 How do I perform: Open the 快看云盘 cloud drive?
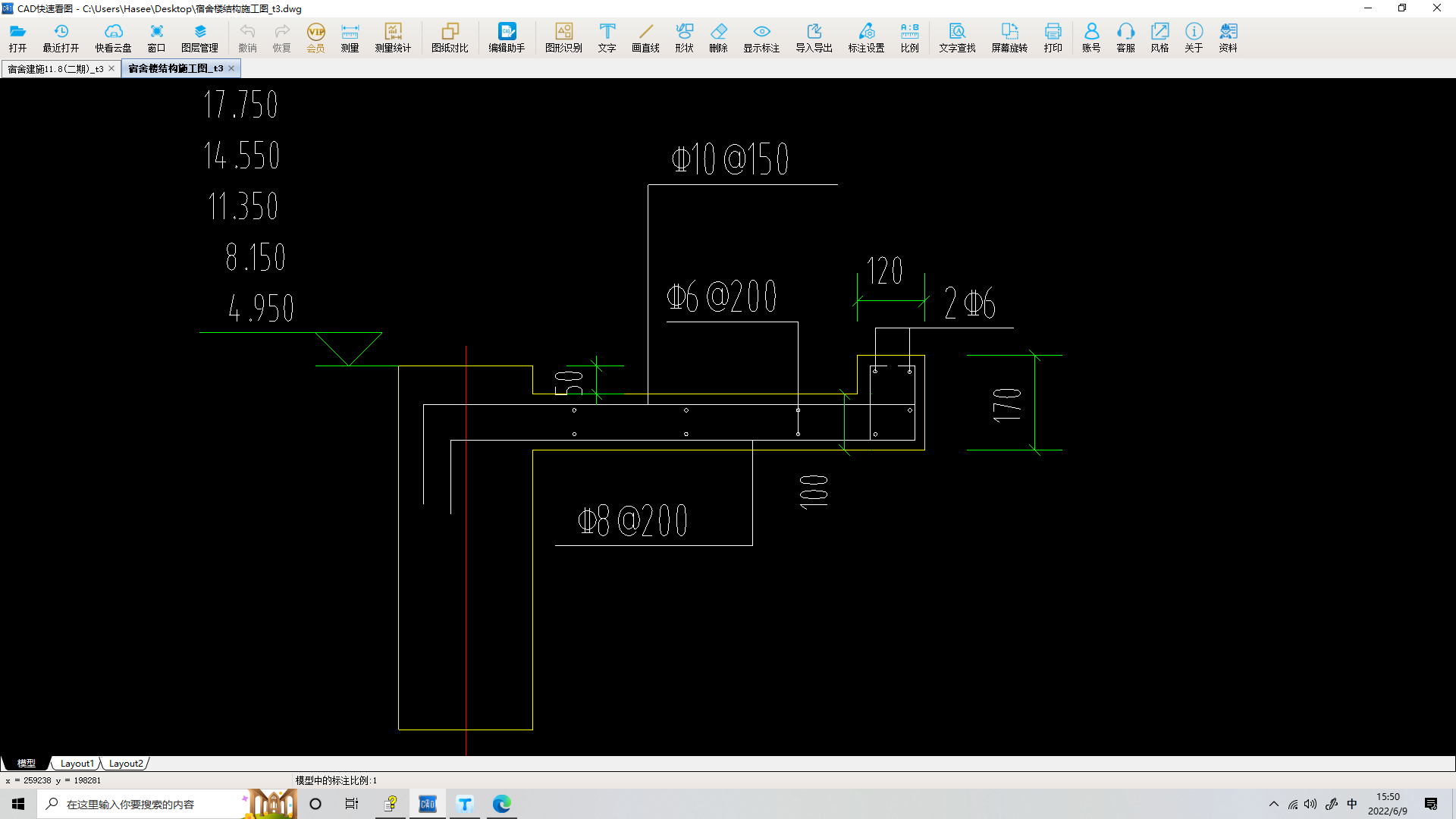113,37
